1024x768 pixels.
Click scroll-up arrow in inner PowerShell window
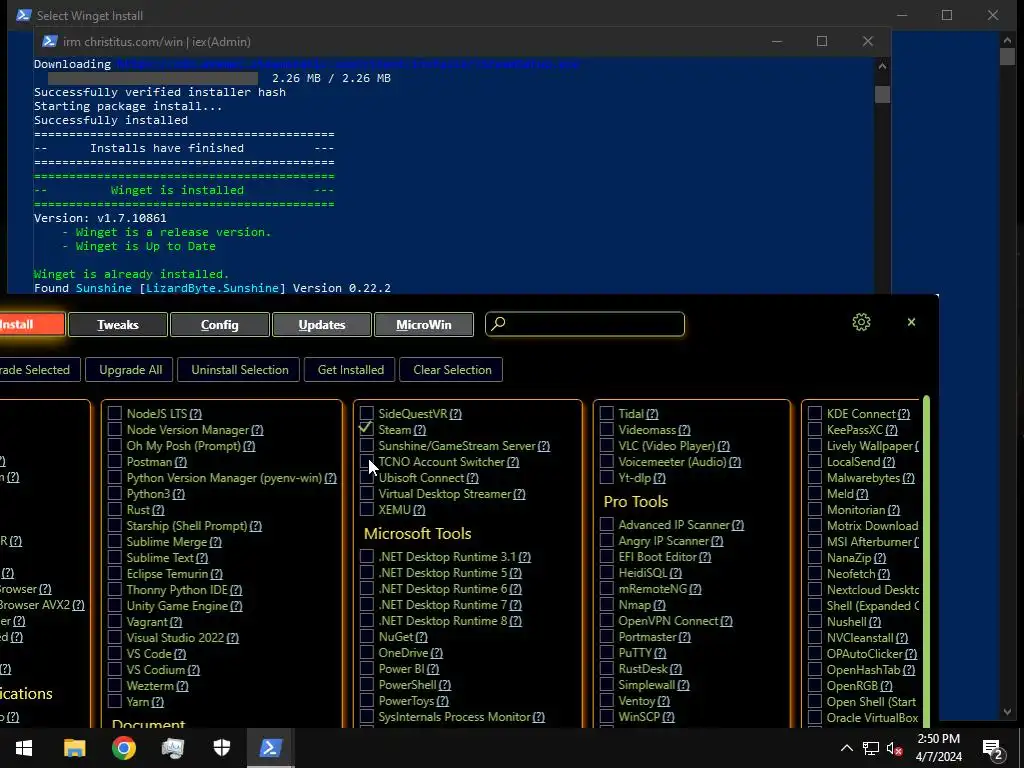coord(882,65)
